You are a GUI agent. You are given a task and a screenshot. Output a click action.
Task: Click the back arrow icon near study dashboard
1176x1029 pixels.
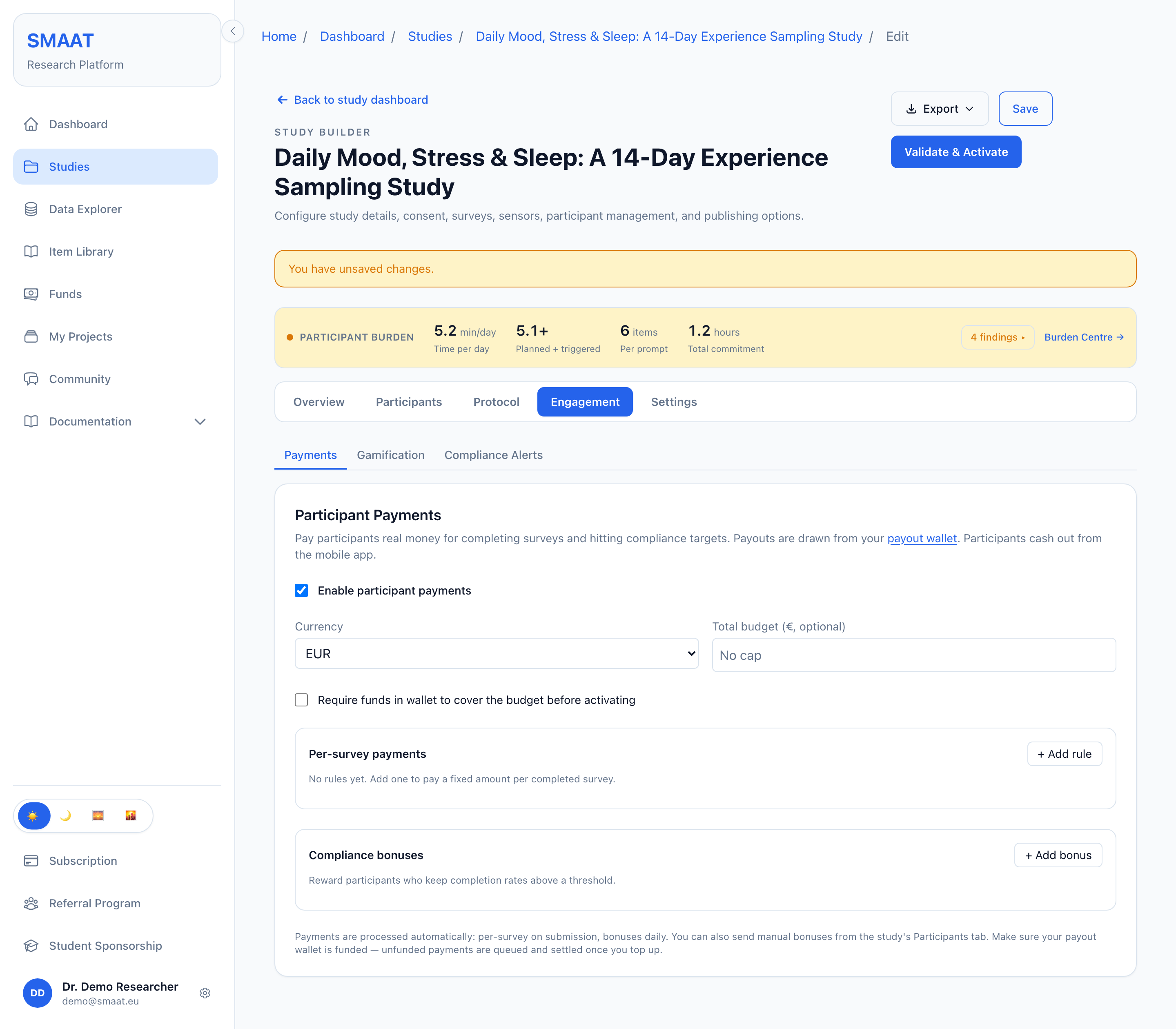click(282, 100)
